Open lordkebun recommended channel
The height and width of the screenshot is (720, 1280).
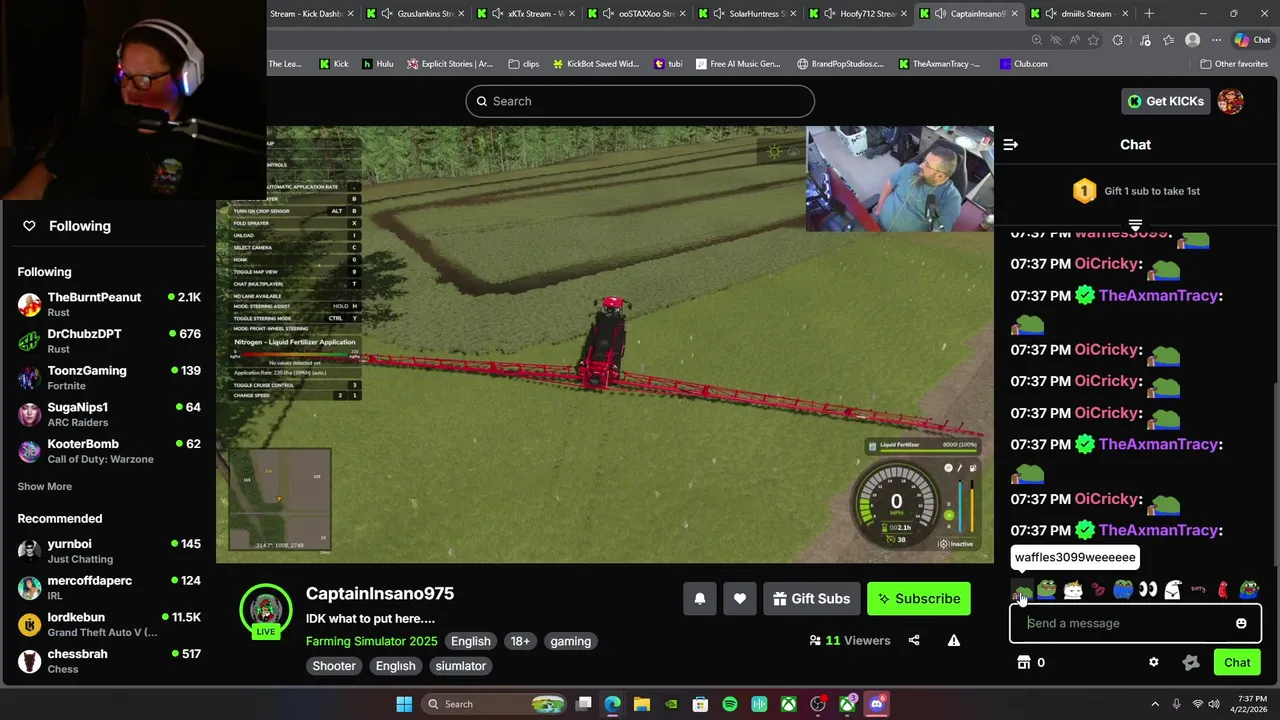click(x=109, y=624)
